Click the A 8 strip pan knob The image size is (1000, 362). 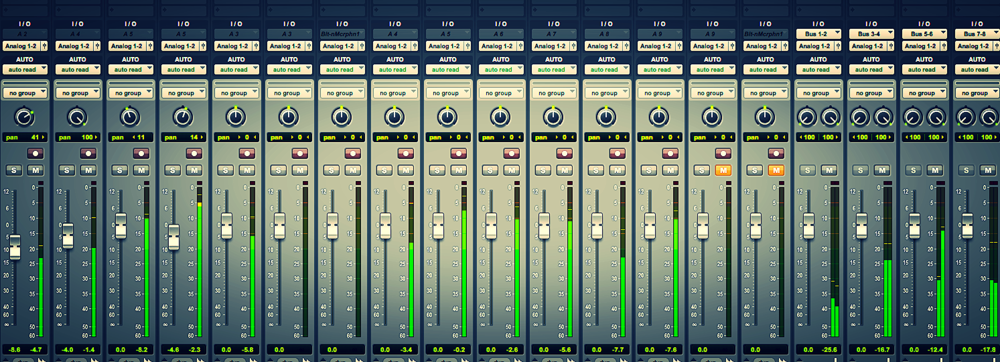tap(607, 117)
